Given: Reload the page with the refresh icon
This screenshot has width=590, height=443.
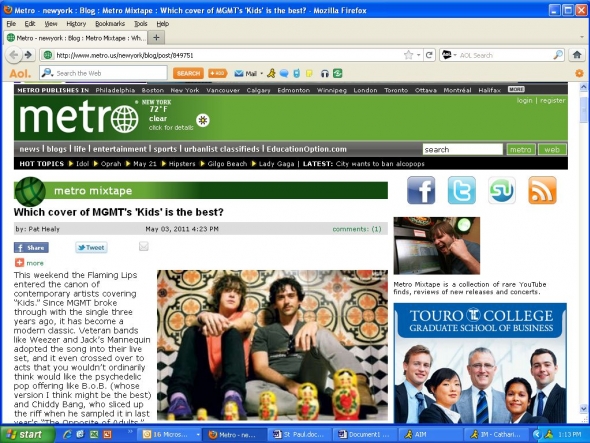Looking at the screenshot, I should pos(429,55).
